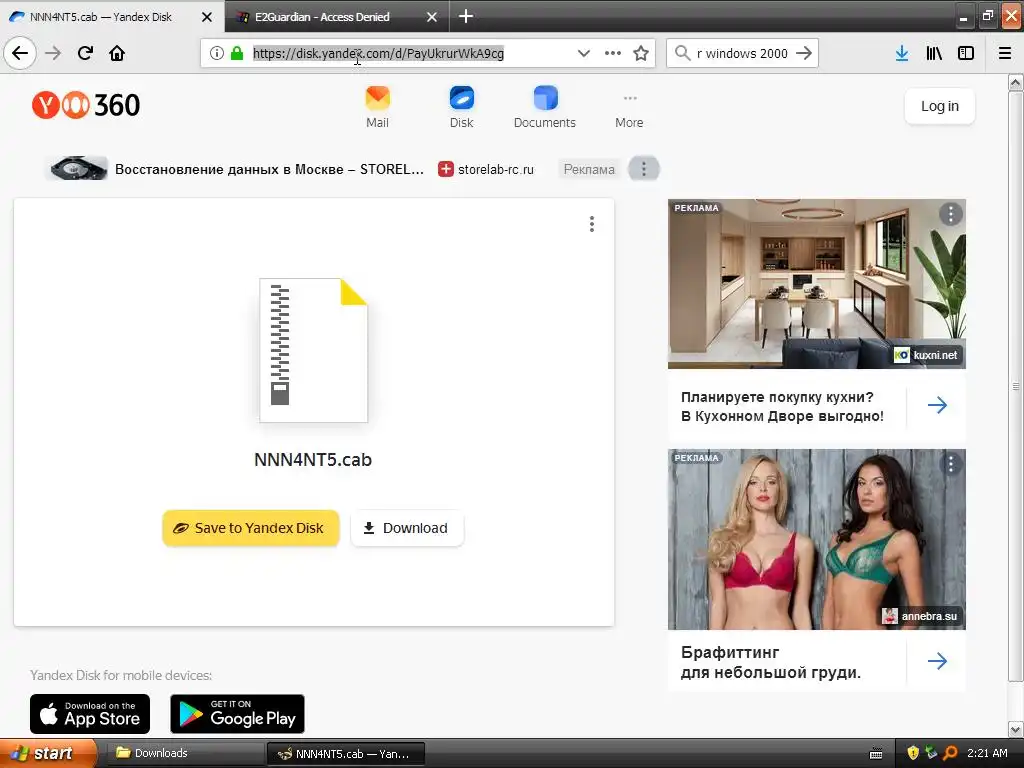Click the page scrollbar up arrow
Viewport: 1024px width, 768px height.
(1016, 82)
